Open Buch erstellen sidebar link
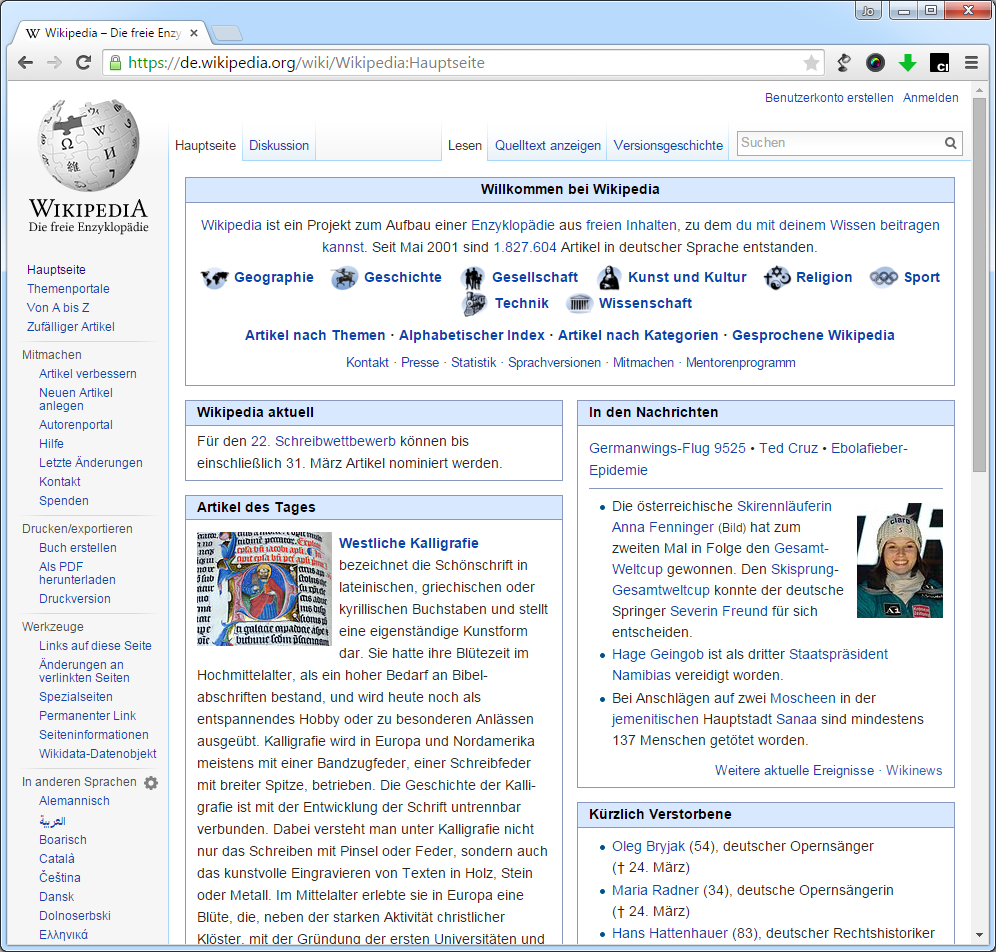 click(77, 547)
